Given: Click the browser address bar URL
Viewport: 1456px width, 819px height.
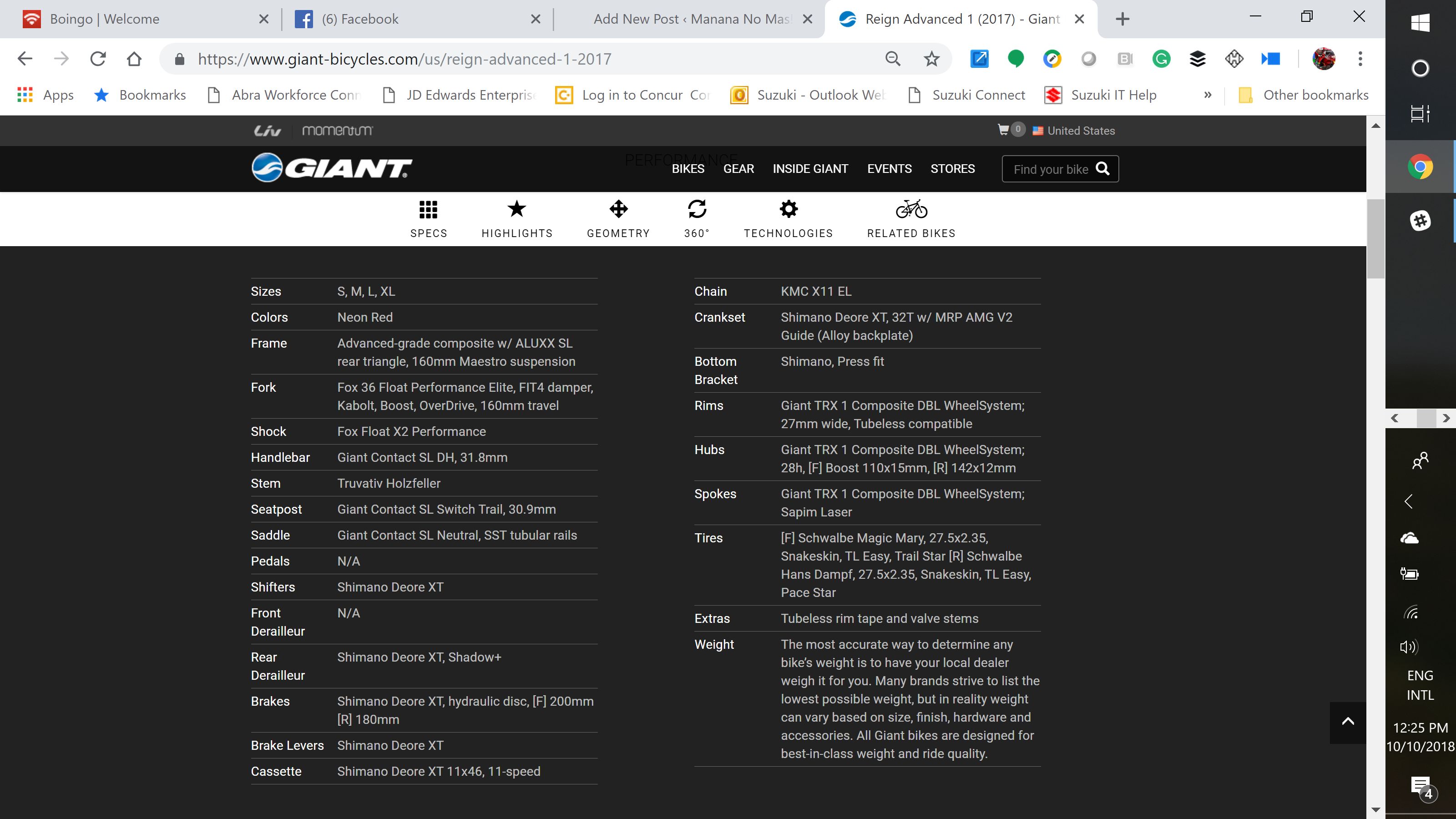Looking at the screenshot, I should click(x=404, y=59).
